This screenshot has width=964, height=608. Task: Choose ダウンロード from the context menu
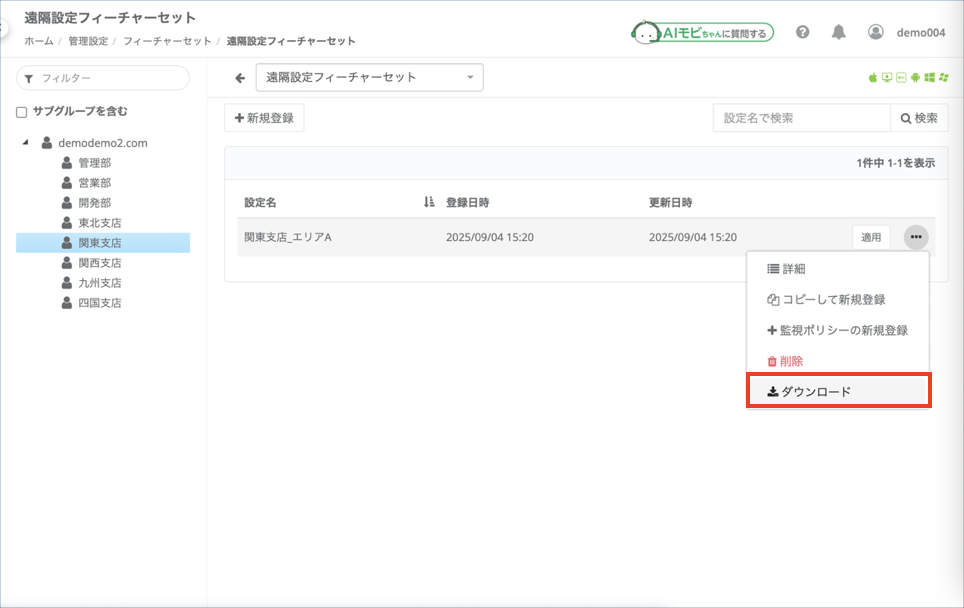(x=839, y=391)
